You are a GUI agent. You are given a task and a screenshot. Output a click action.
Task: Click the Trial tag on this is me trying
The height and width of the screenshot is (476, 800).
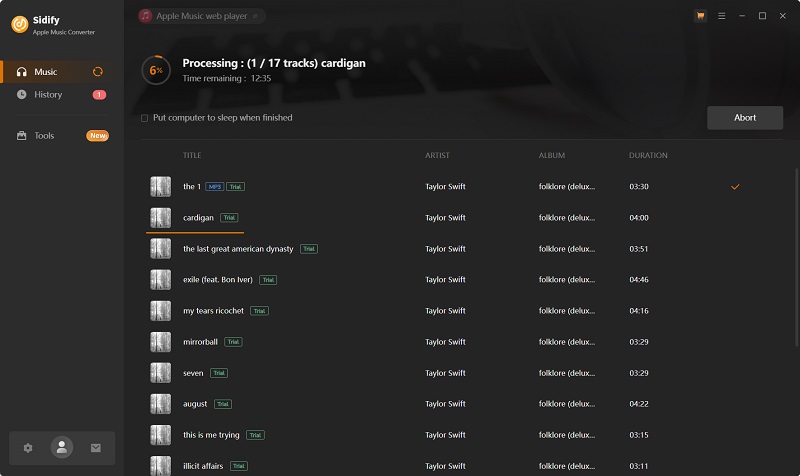(x=255, y=435)
